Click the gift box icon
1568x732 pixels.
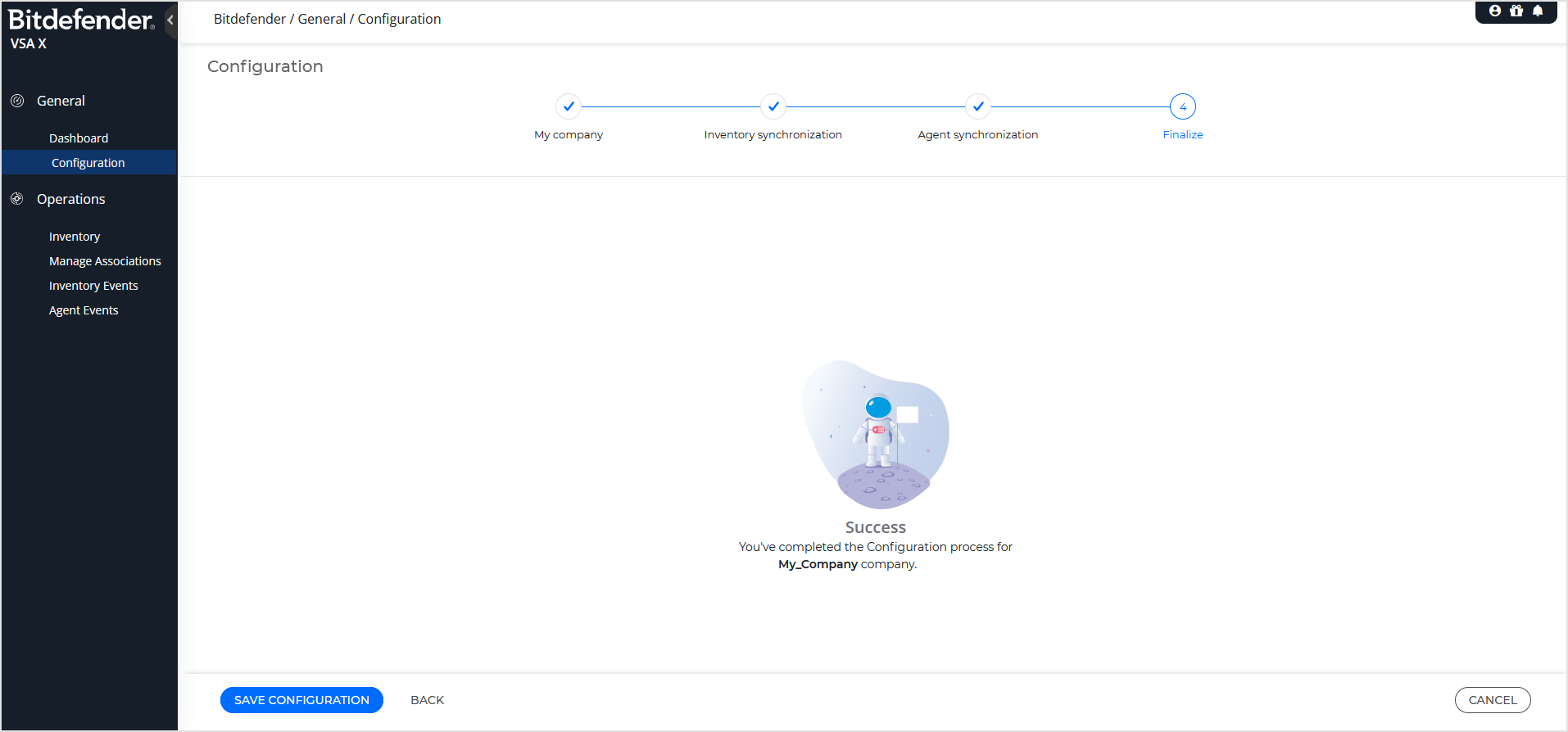1516,11
